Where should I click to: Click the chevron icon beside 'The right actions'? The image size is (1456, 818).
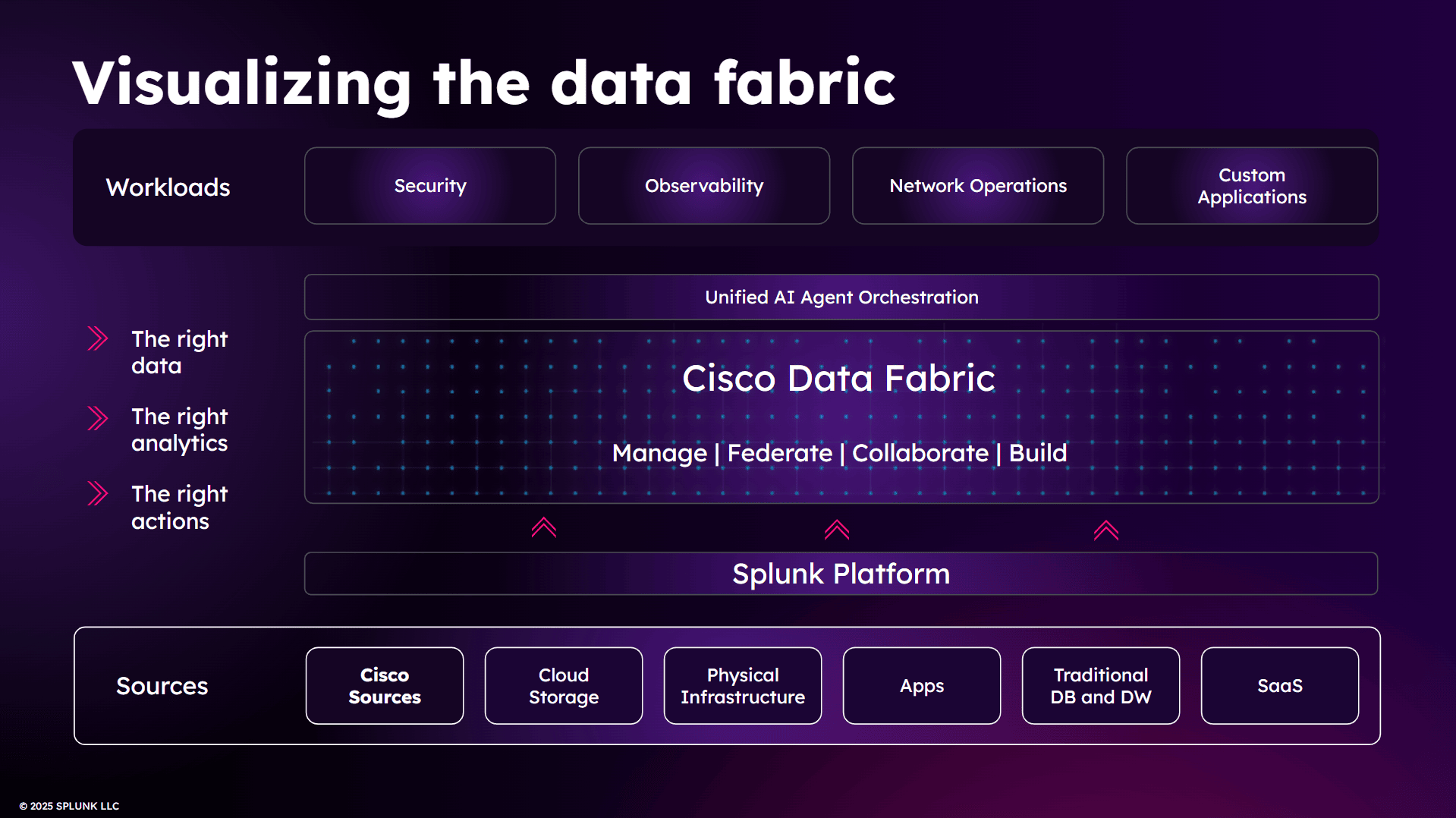coord(98,494)
